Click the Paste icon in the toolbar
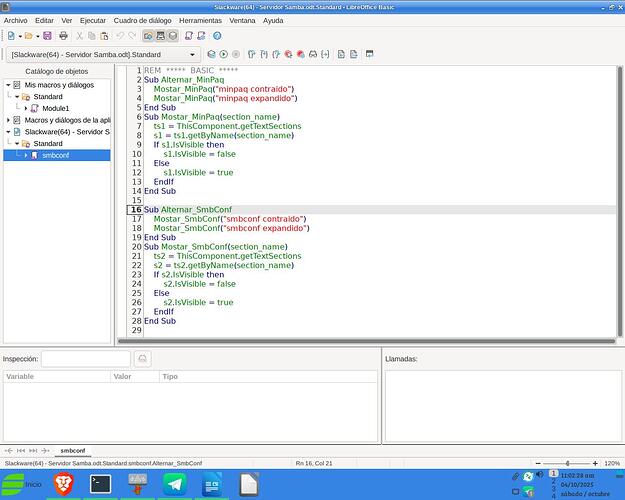The width and height of the screenshot is (625, 500). pyautogui.click(x=106, y=36)
